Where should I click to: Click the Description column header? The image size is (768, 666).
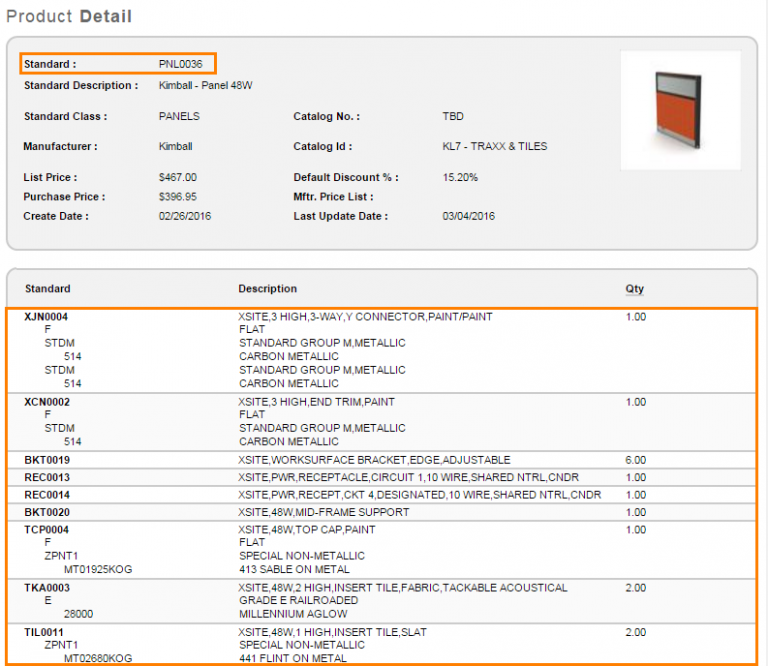pos(267,289)
